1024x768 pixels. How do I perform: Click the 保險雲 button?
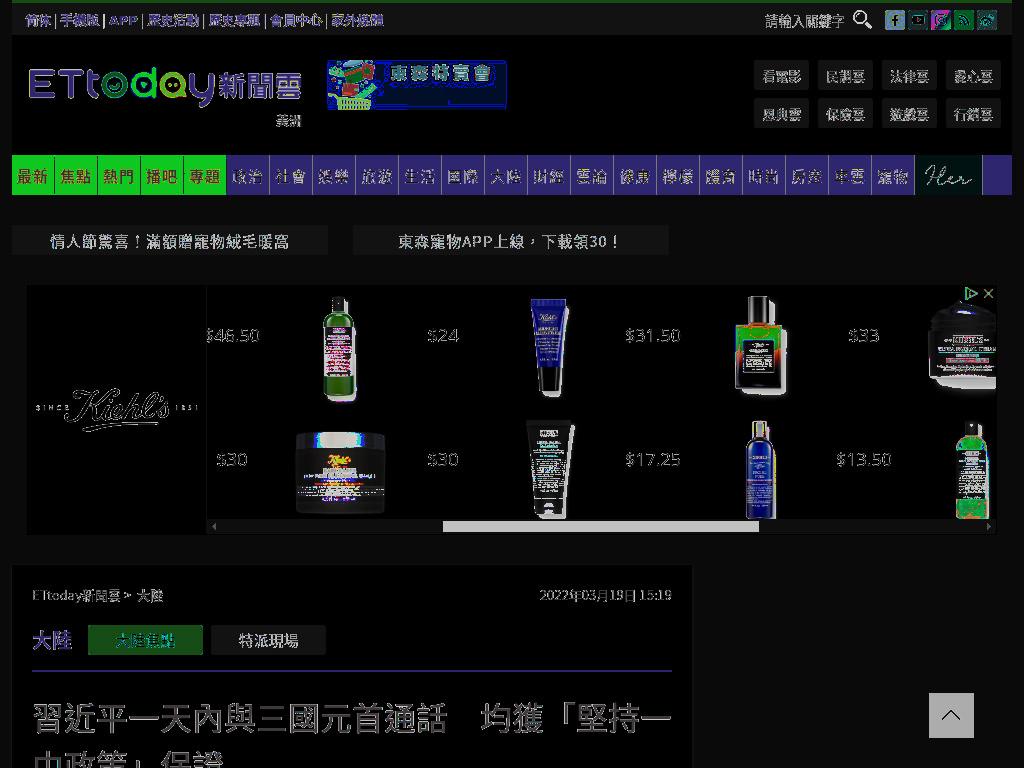pos(846,114)
